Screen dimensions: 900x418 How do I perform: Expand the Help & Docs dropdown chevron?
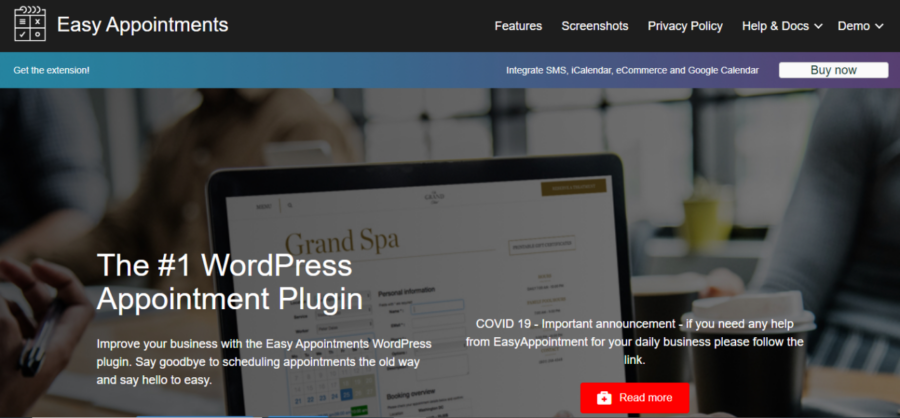[818, 26]
